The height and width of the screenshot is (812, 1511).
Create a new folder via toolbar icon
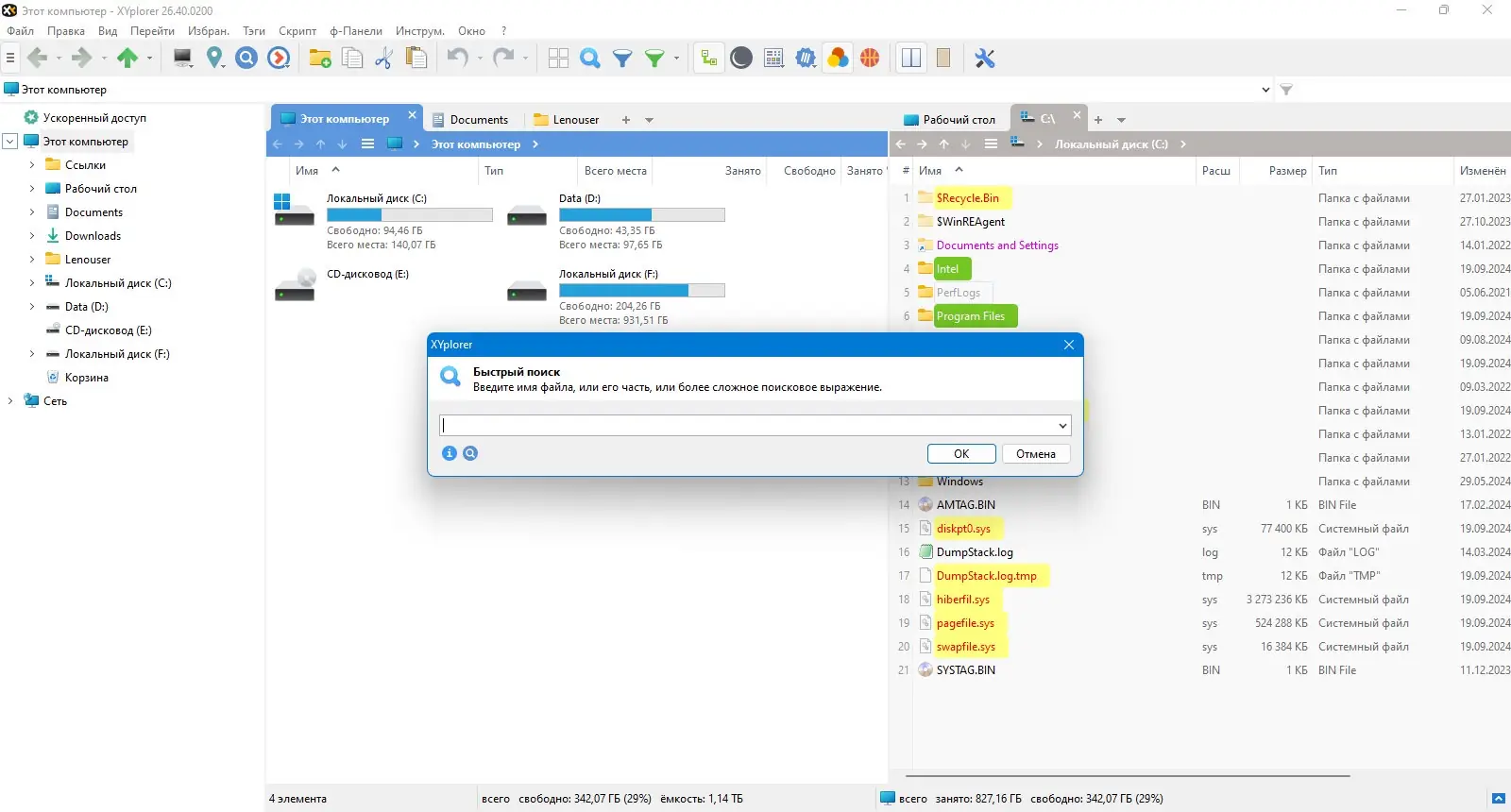[320, 59]
